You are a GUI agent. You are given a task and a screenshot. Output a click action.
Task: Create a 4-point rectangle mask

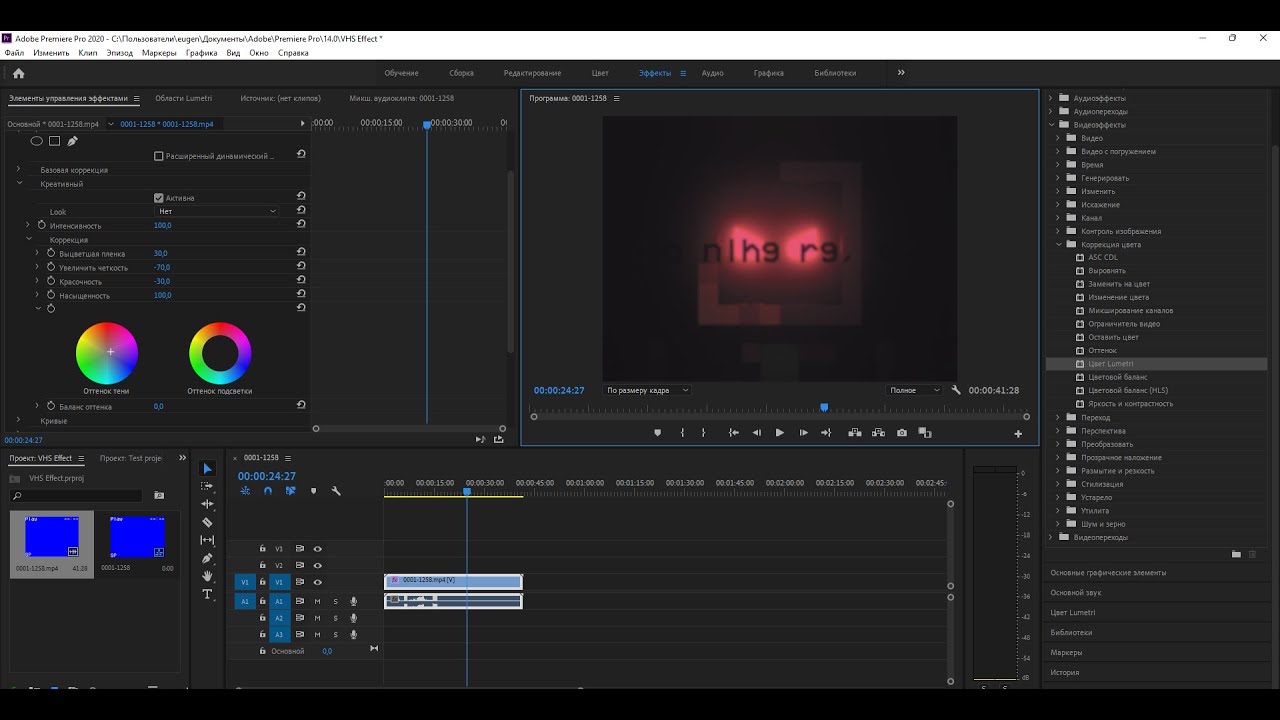click(x=54, y=141)
